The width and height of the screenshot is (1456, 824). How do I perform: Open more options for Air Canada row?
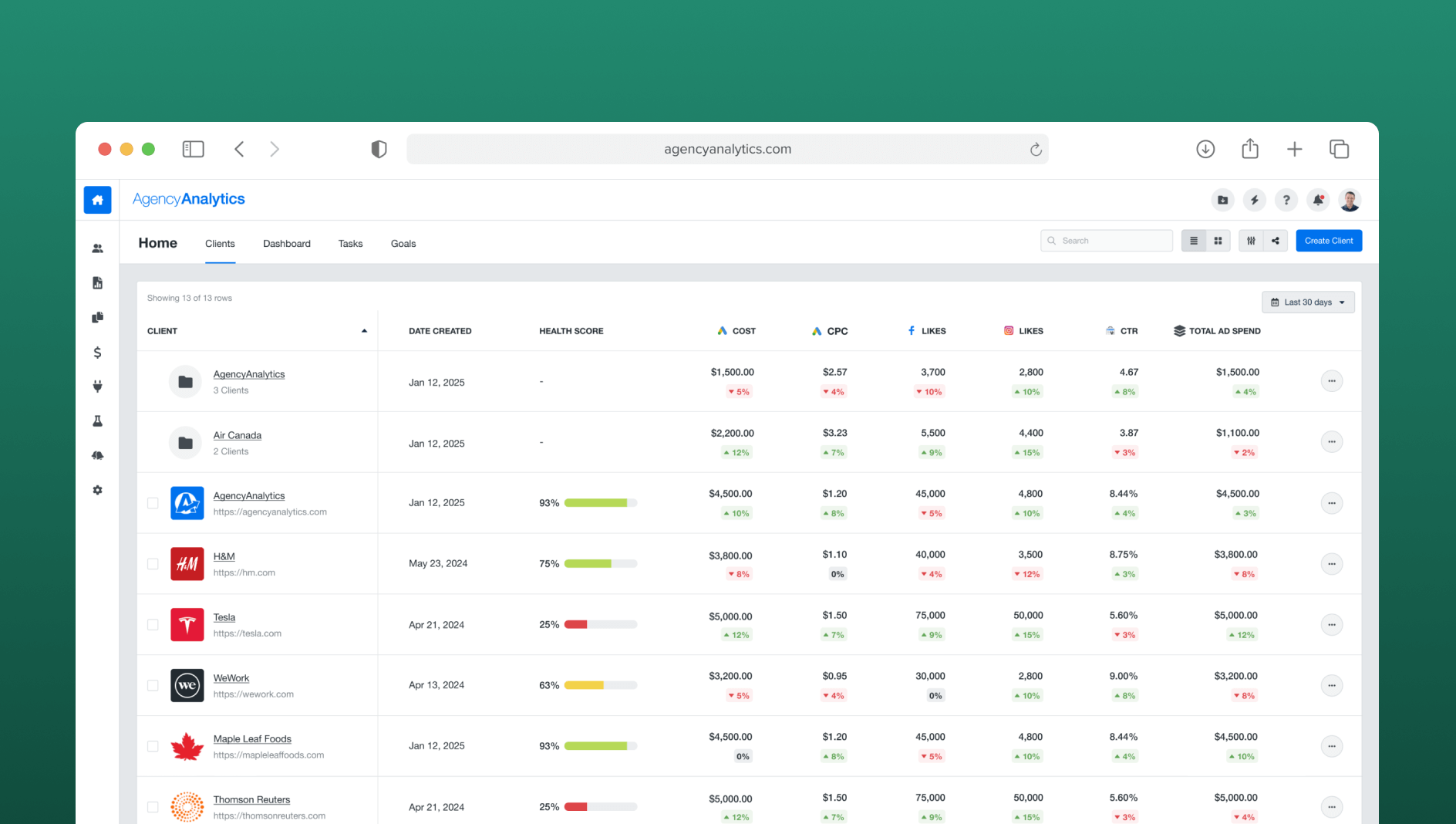click(x=1332, y=442)
